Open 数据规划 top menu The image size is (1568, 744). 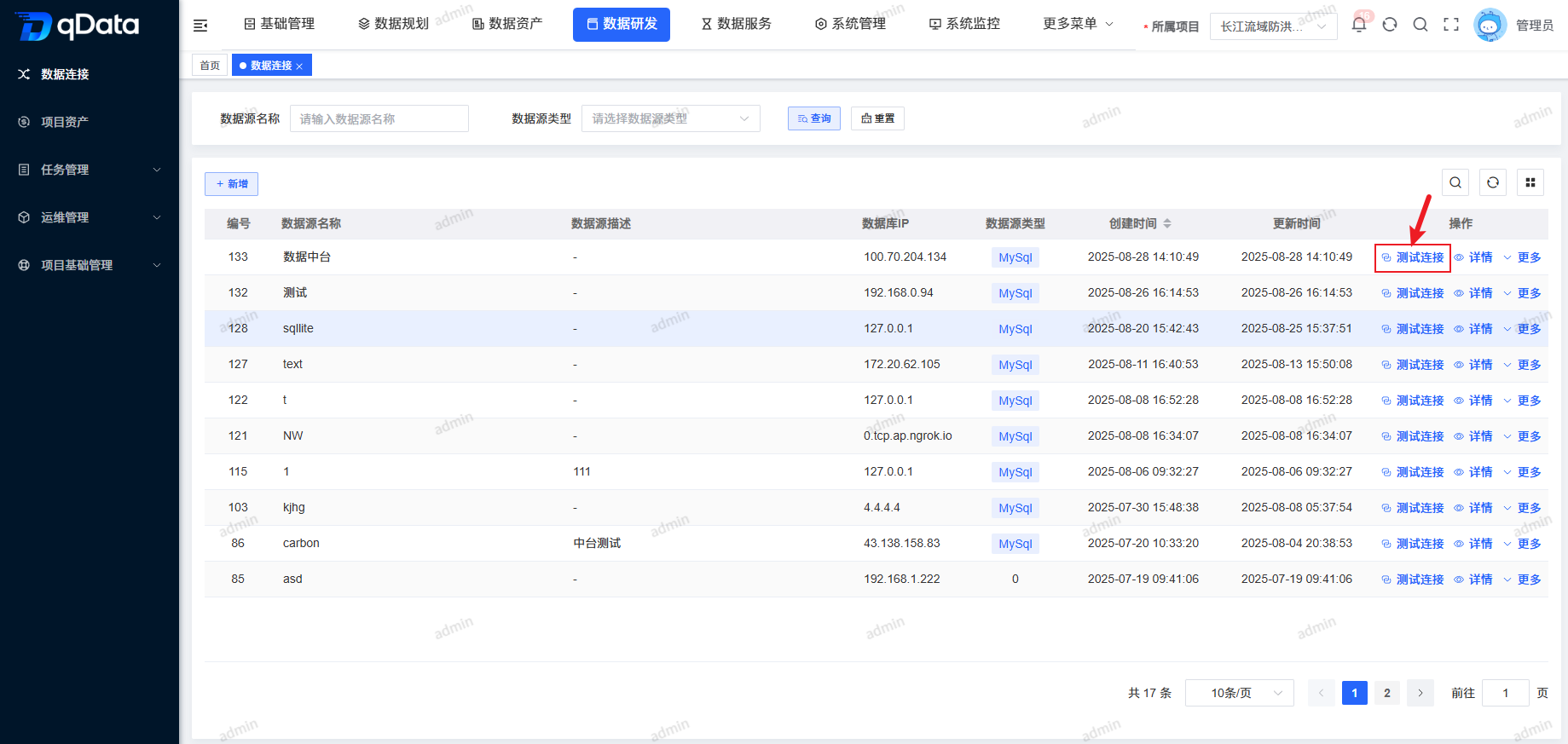tap(393, 24)
